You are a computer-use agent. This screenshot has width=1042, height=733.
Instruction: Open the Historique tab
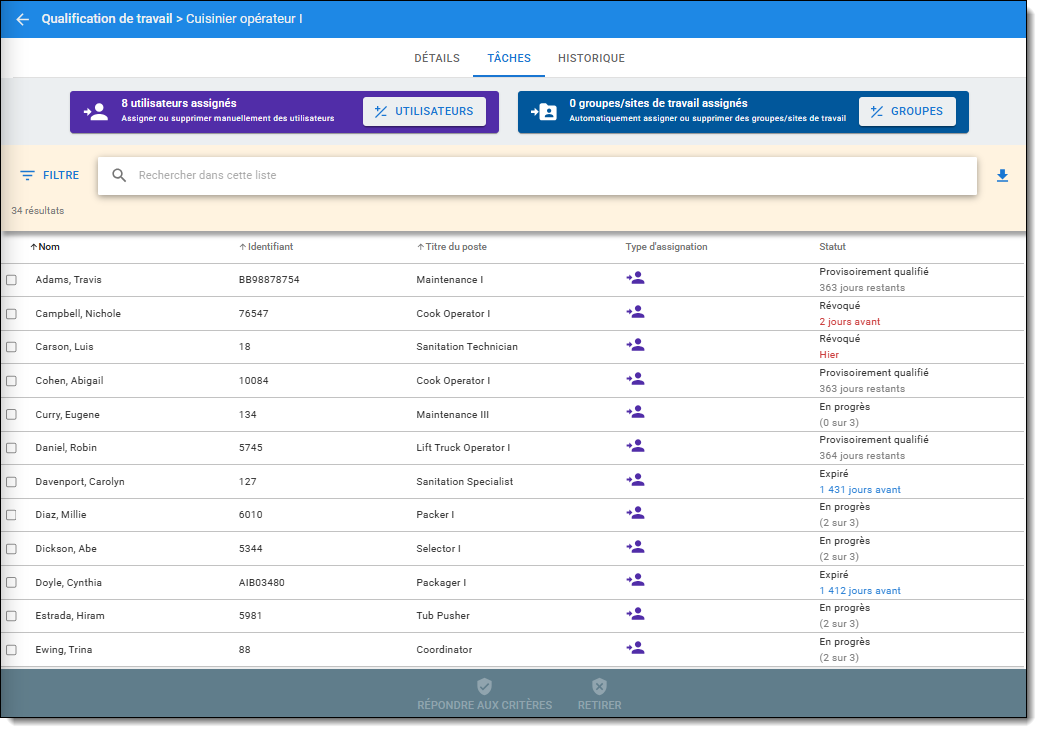591,58
